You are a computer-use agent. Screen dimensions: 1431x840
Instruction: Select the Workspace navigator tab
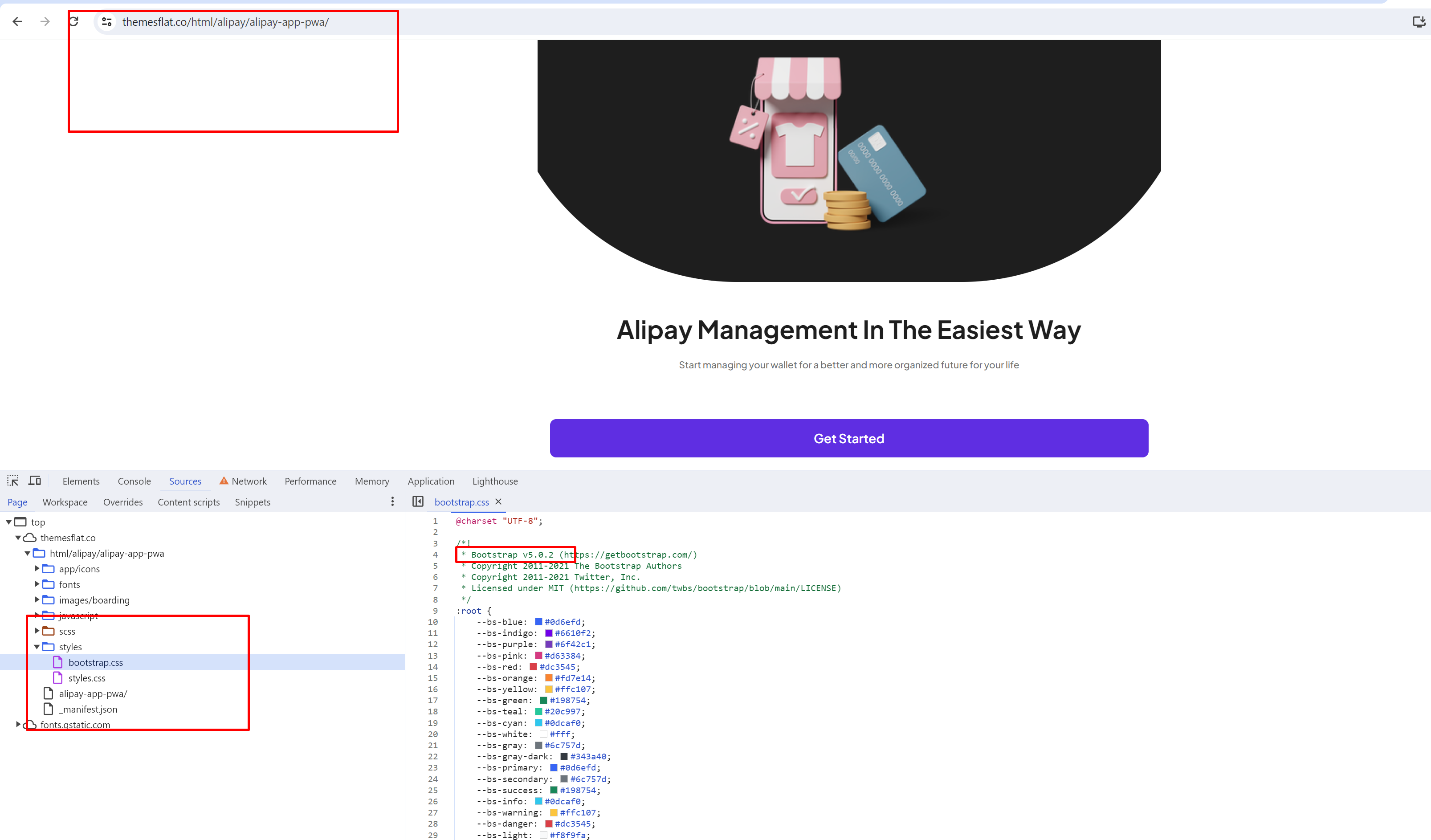(x=65, y=502)
